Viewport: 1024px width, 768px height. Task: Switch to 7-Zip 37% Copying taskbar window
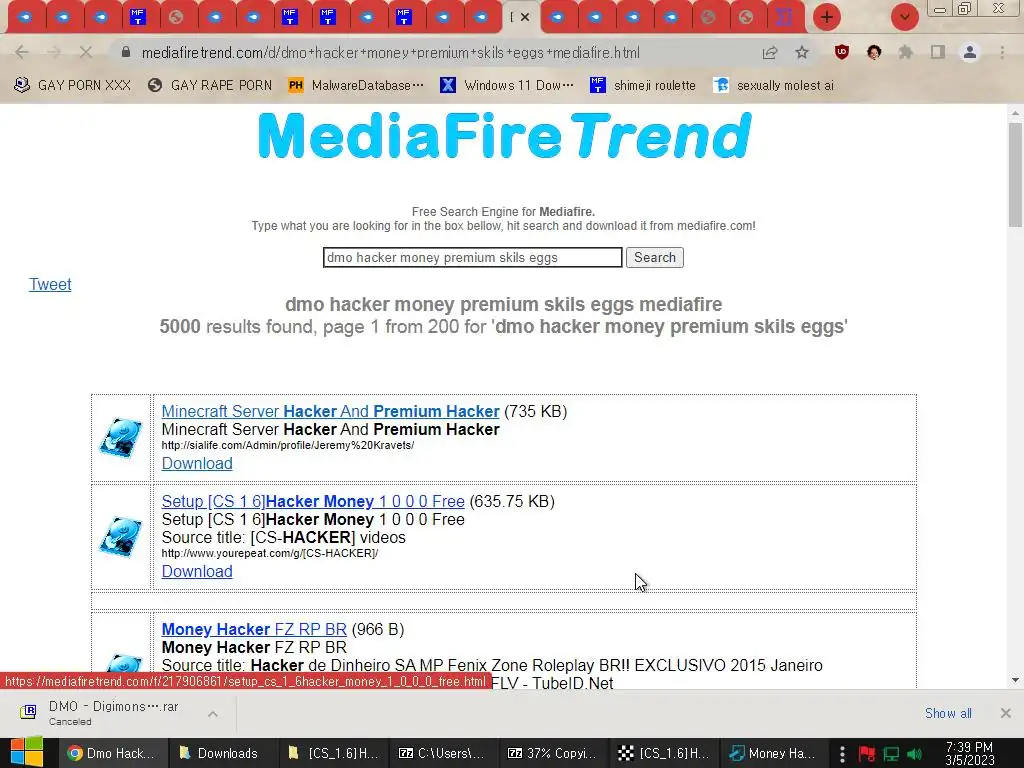[x=554, y=753]
